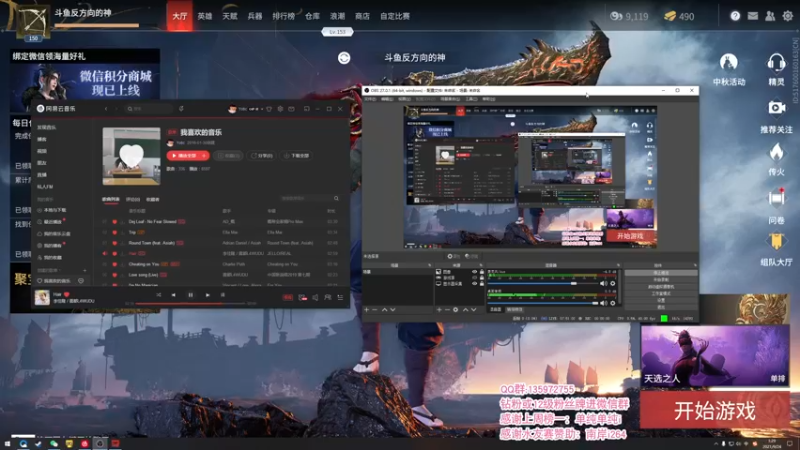Switch NetEase Music to mini mode
800x450 pixels.
pyautogui.click(x=307, y=109)
